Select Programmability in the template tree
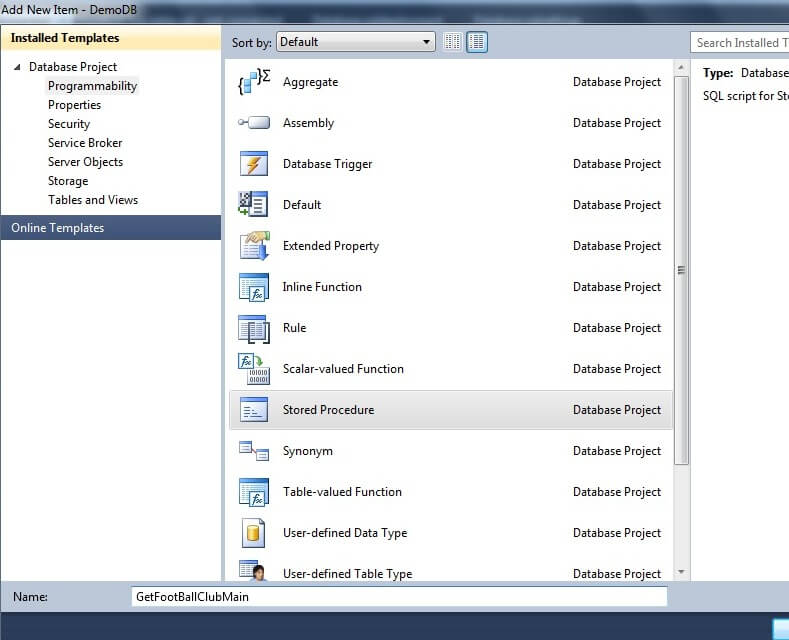This screenshot has height=640, width=789. [x=92, y=86]
